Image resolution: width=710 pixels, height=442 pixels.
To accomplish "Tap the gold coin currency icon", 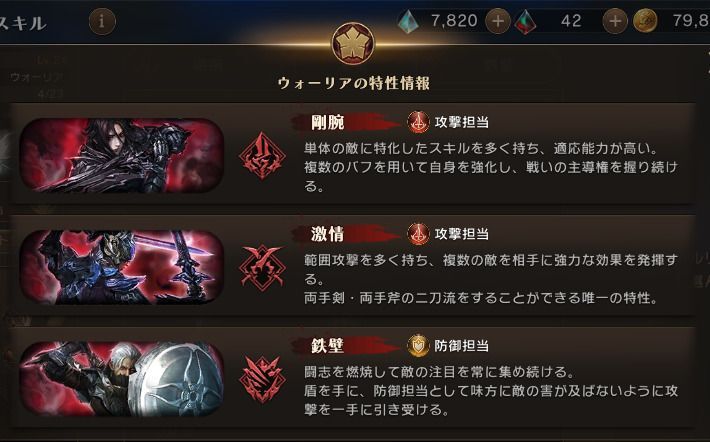I will (645, 21).
